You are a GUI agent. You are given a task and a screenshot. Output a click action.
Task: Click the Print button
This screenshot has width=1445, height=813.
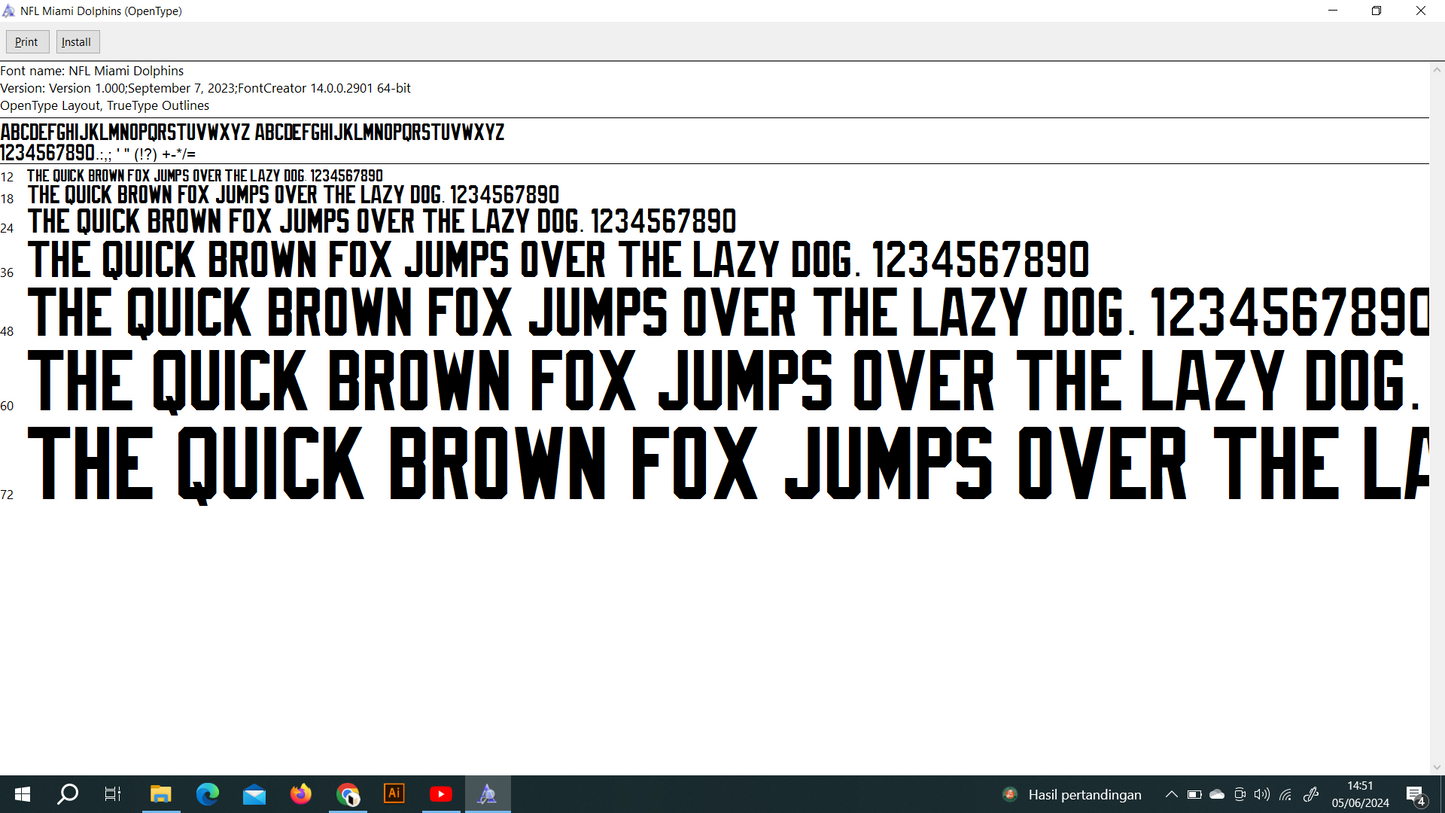27,42
